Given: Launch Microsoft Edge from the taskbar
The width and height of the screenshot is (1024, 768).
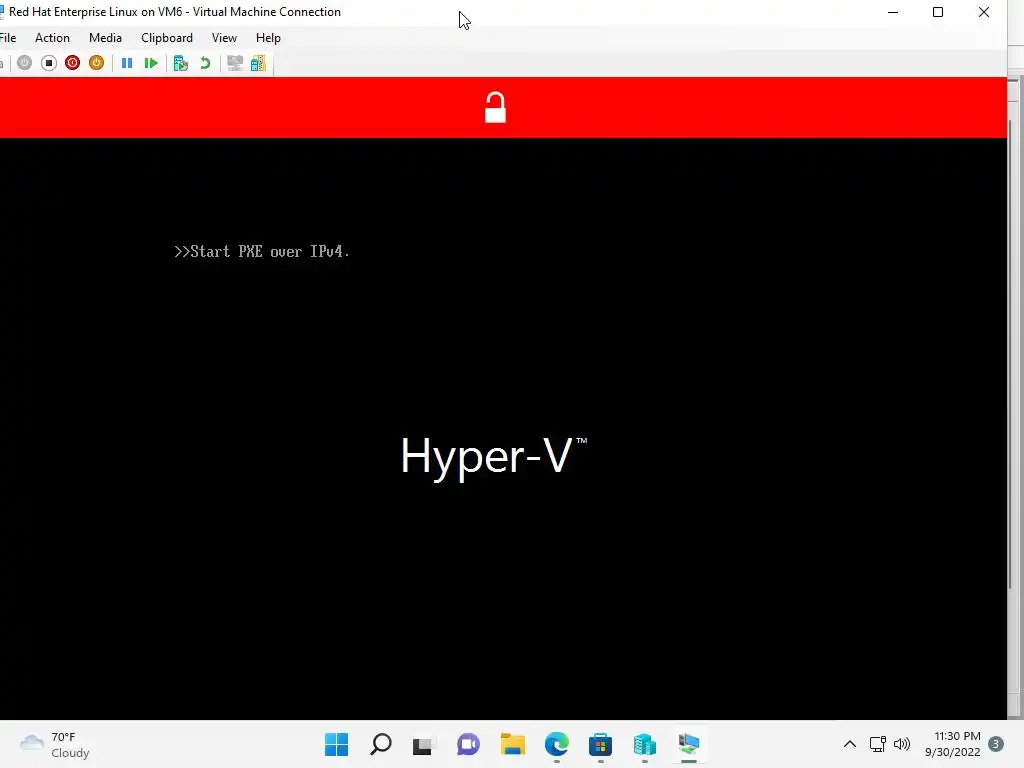Looking at the screenshot, I should [x=556, y=744].
